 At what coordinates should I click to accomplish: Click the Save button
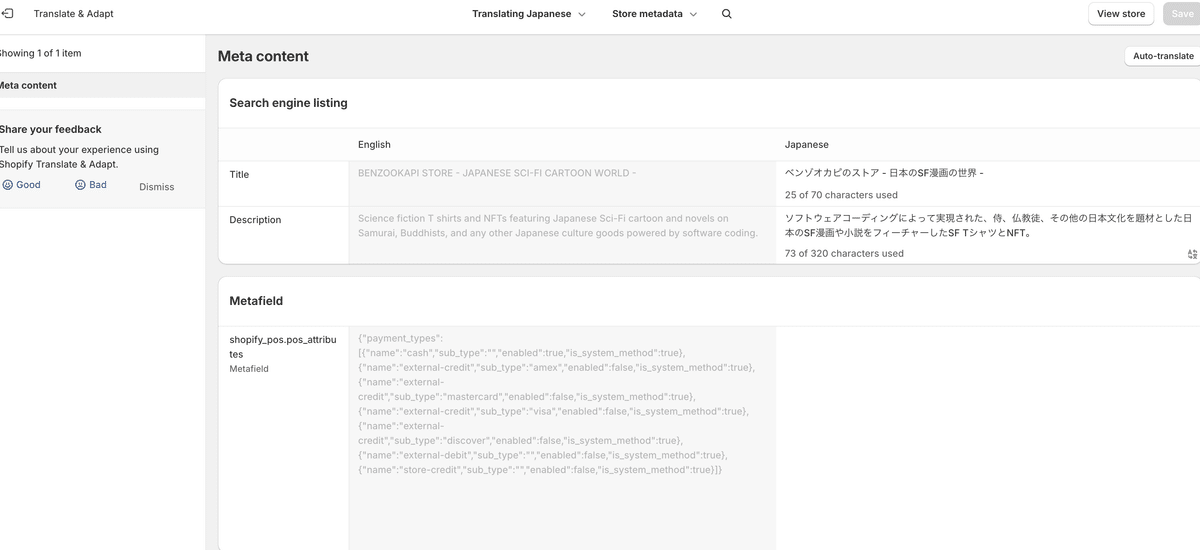1181,14
